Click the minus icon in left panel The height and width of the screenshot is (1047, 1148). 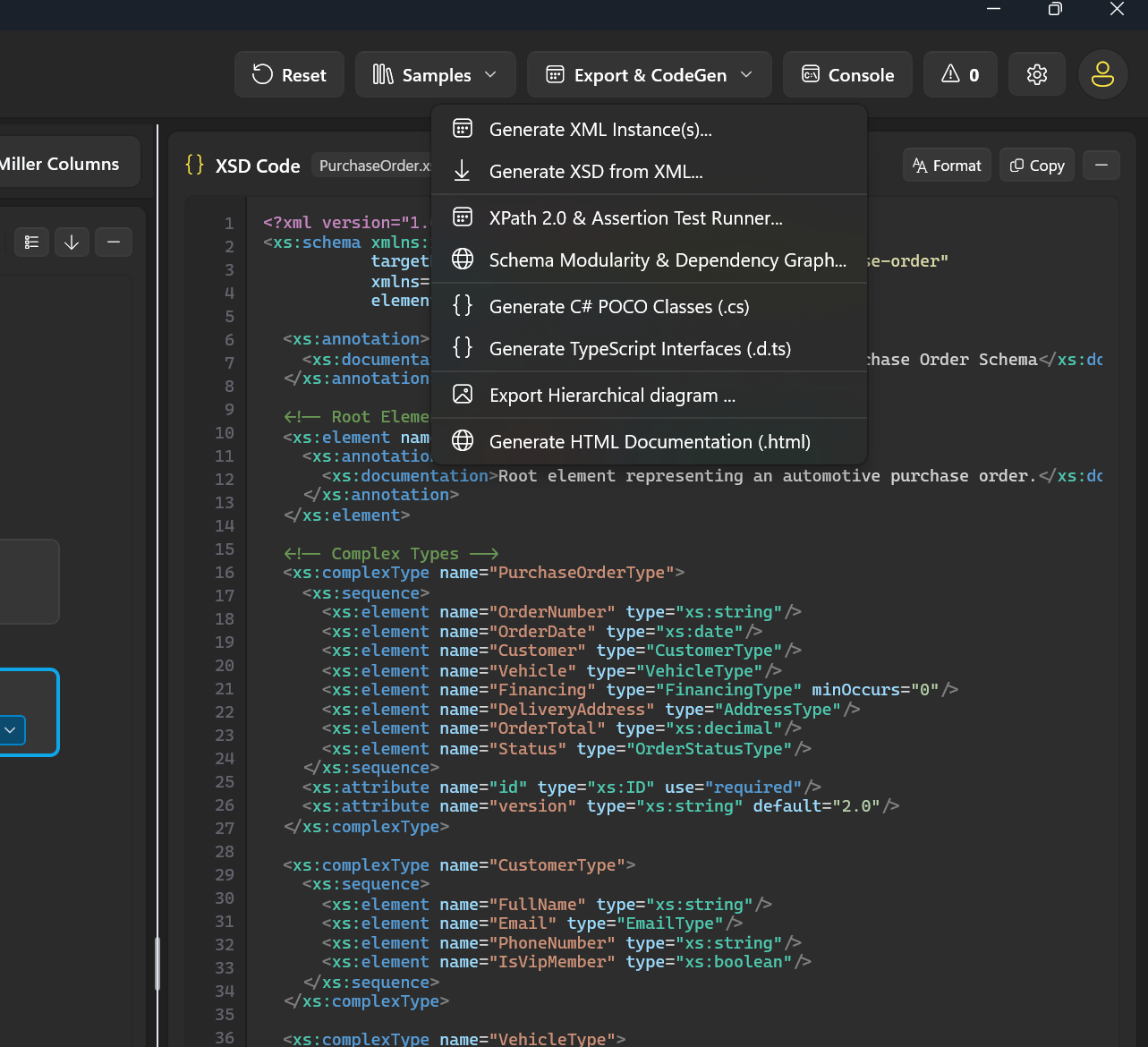(114, 243)
